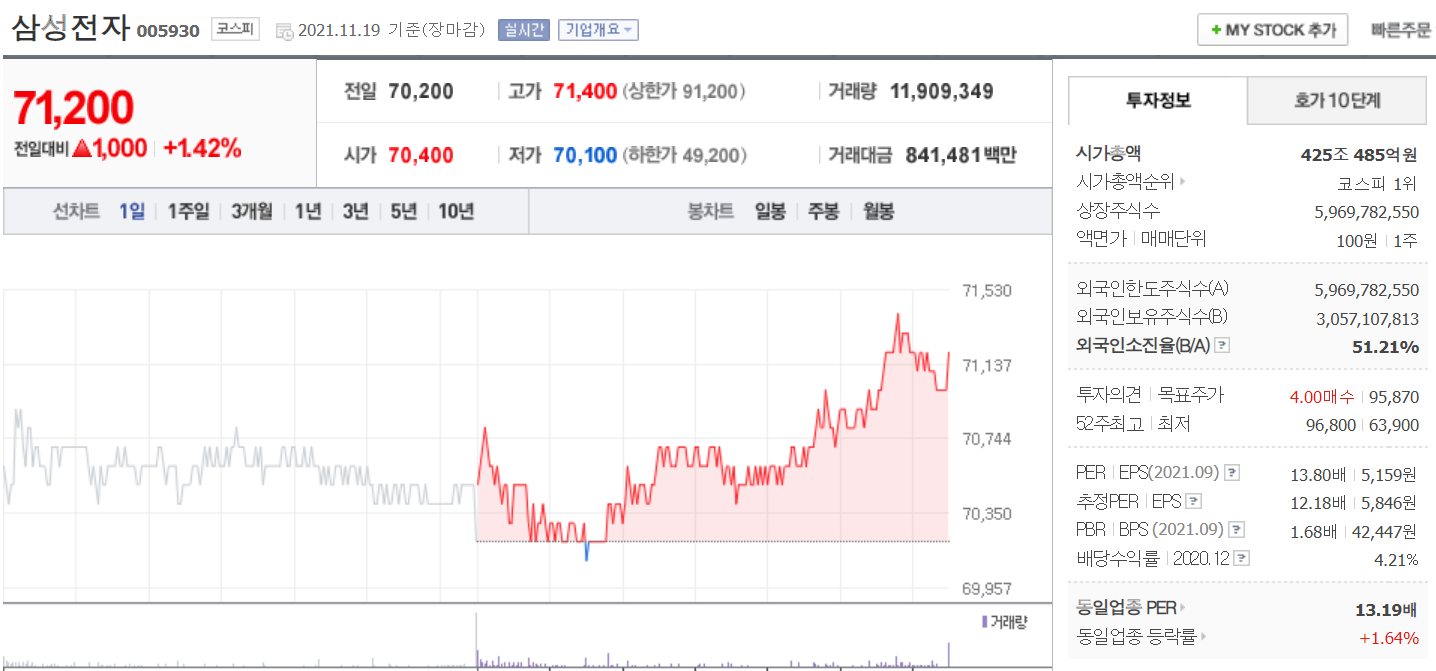This screenshot has height=671, width=1436.
Task: Open help icon next to 외국인소진율(B/A)
Action: coord(1222,345)
